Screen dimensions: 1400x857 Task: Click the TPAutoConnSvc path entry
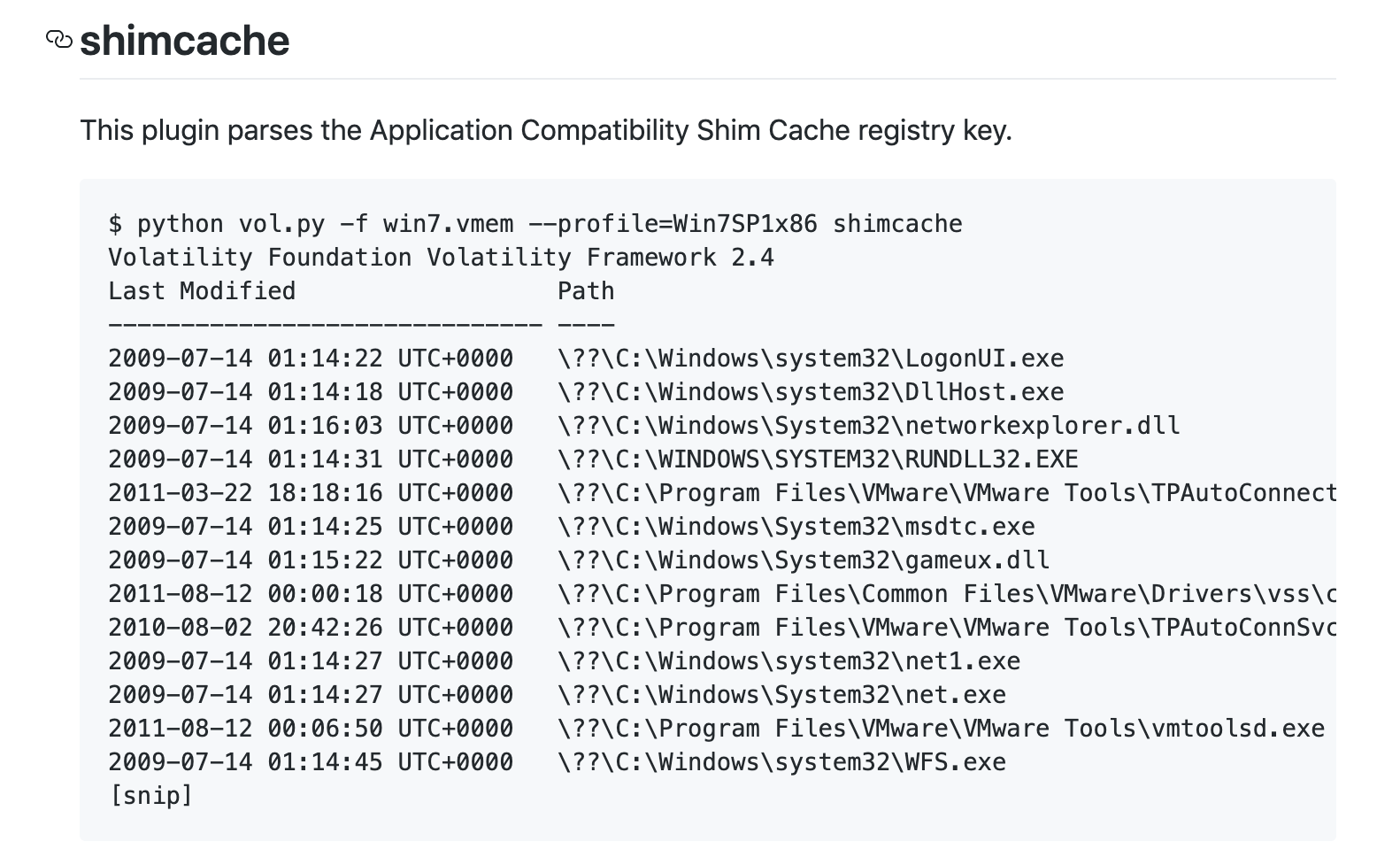947,628
